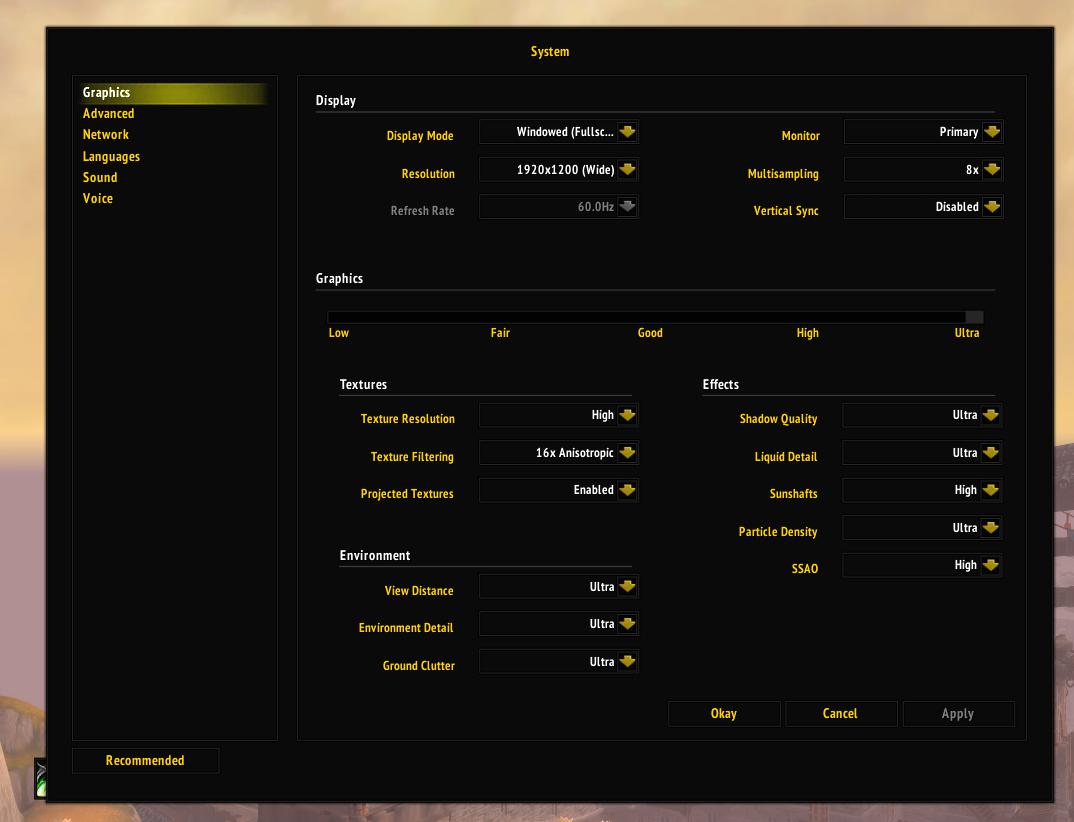Click the Recommended settings button
The image size is (1074, 822).
pyautogui.click(x=145, y=761)
